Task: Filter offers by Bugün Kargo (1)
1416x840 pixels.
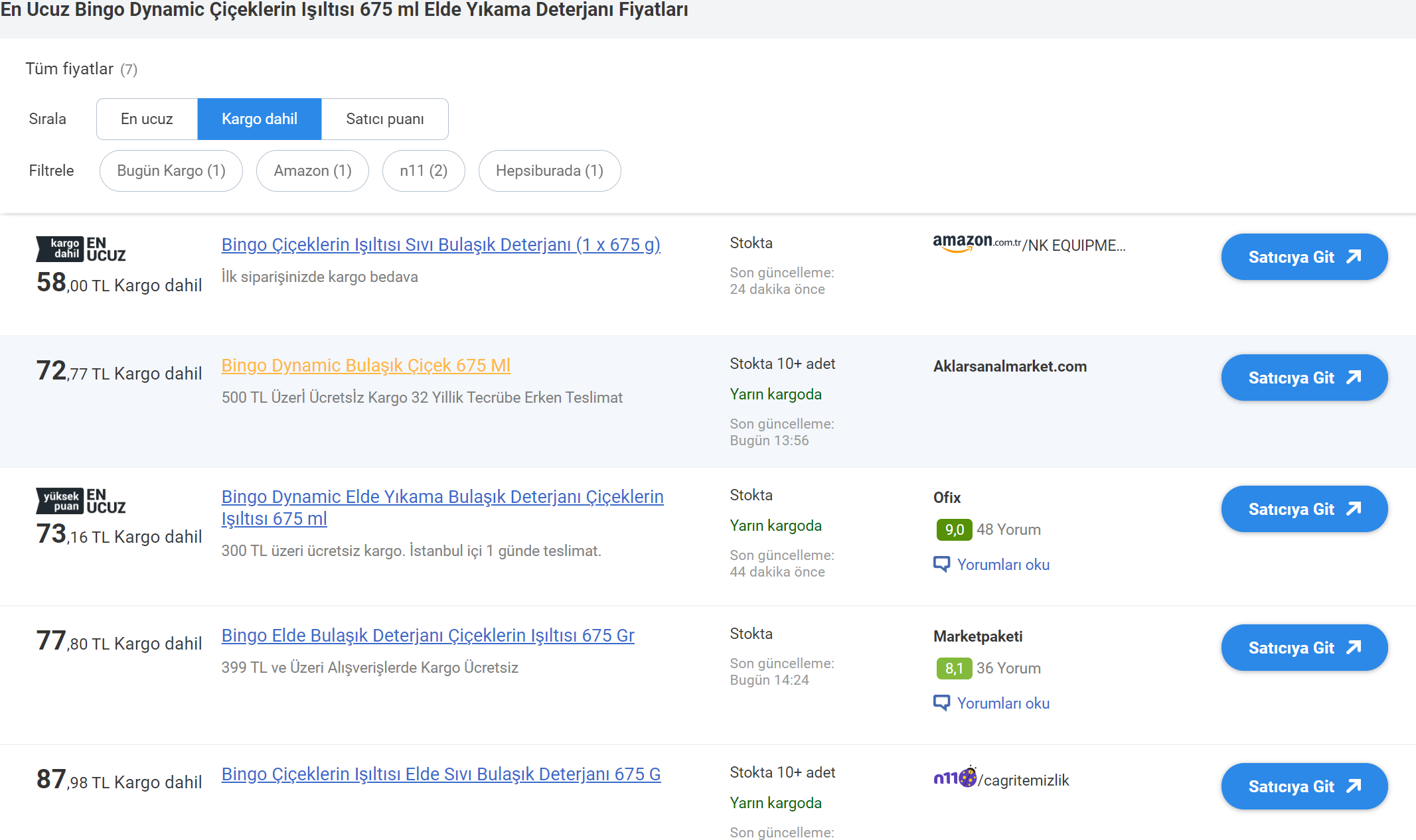Action: pos(171,171)
